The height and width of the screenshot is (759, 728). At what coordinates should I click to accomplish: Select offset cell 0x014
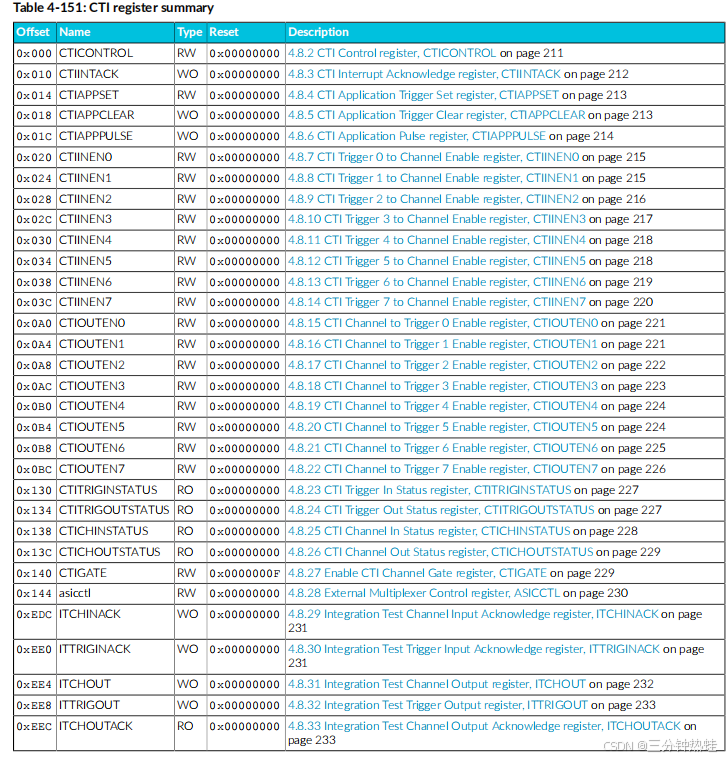click(x=34, y=95)
